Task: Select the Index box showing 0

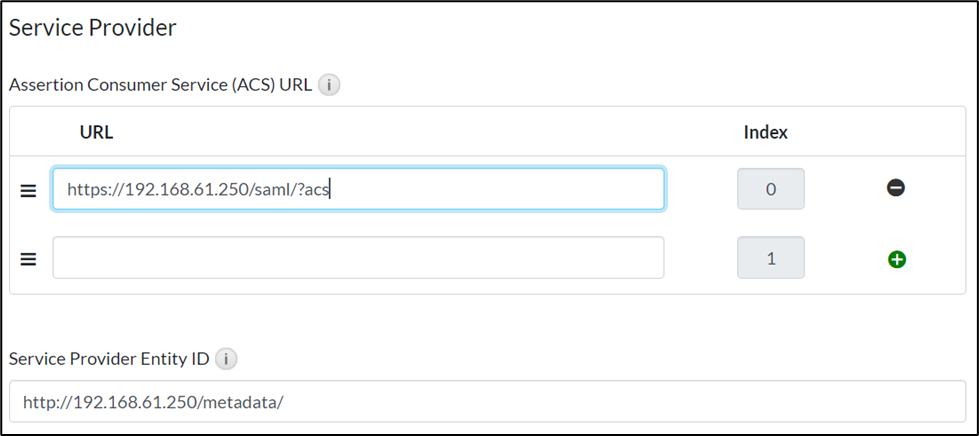Action: 770,189
